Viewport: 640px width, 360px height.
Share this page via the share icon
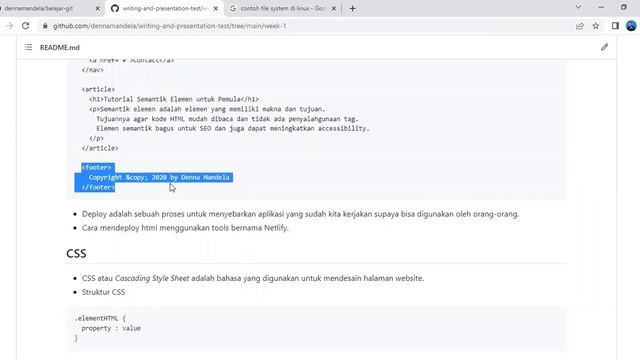[580, 26]
